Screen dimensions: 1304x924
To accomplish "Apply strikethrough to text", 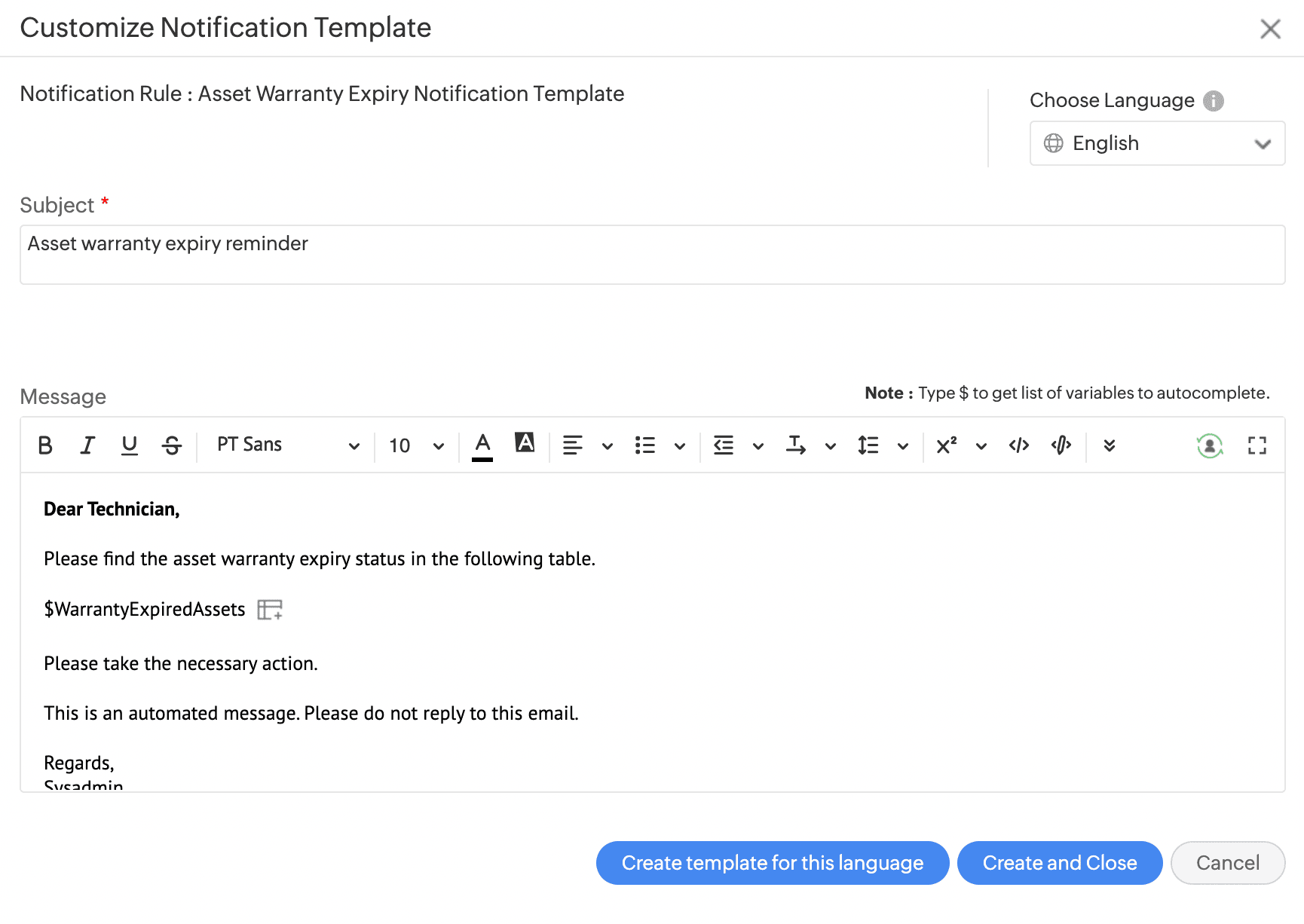I will 172,445.
